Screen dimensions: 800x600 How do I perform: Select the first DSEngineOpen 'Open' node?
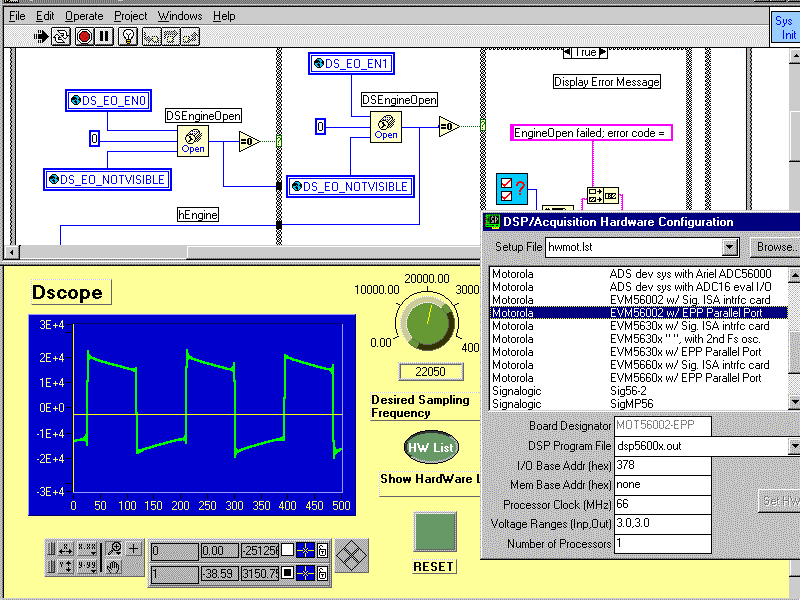click(193, 141)
